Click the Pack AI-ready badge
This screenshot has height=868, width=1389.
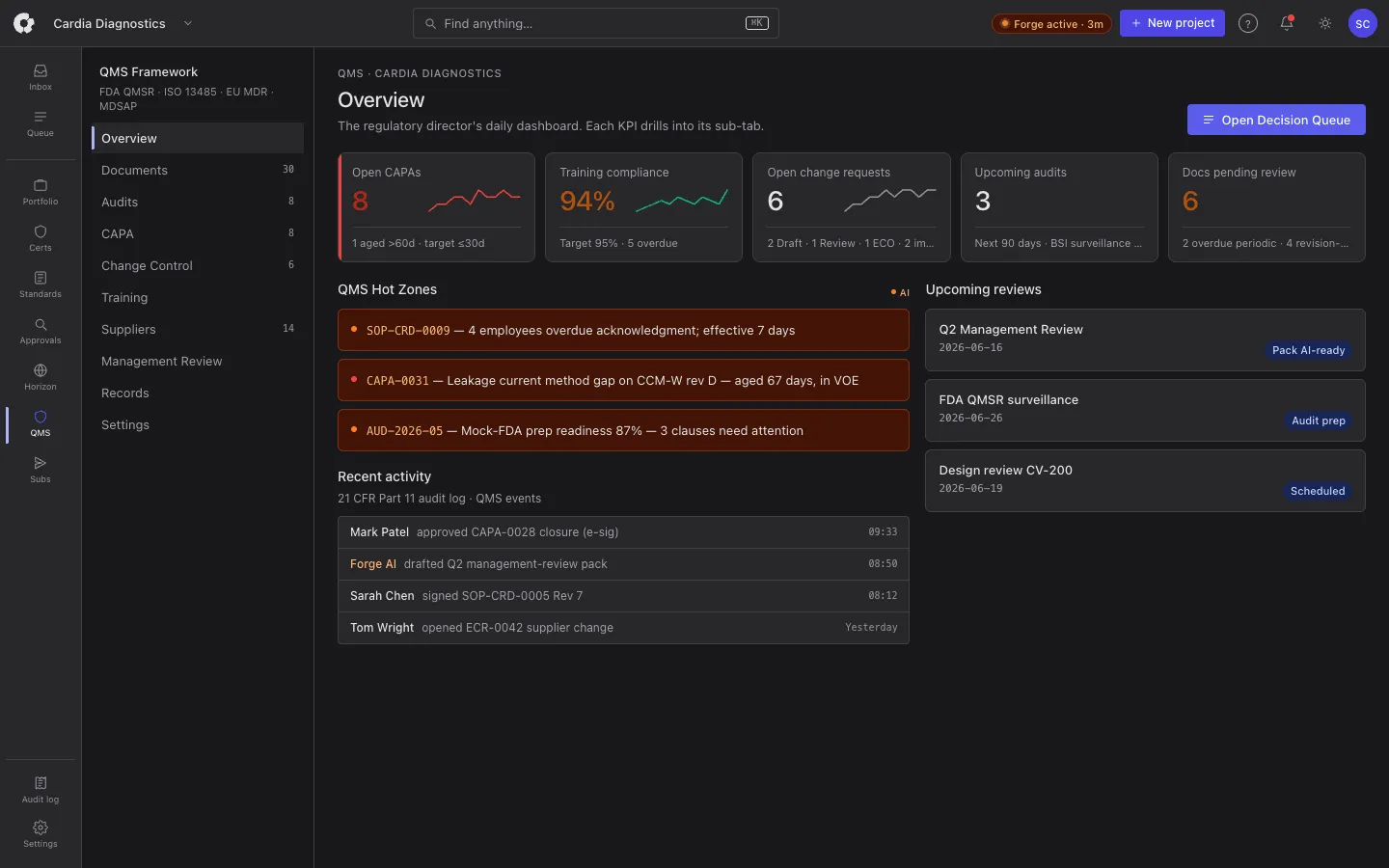1308,350
